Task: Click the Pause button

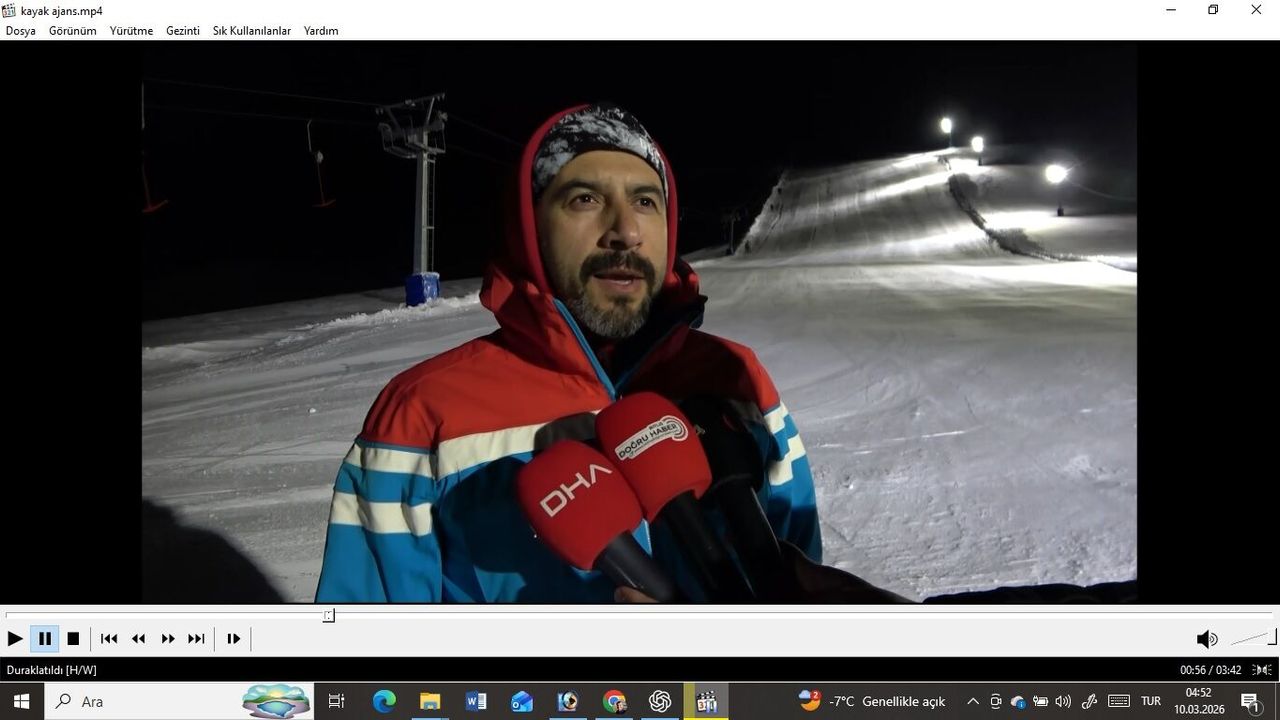Action: 45,639
